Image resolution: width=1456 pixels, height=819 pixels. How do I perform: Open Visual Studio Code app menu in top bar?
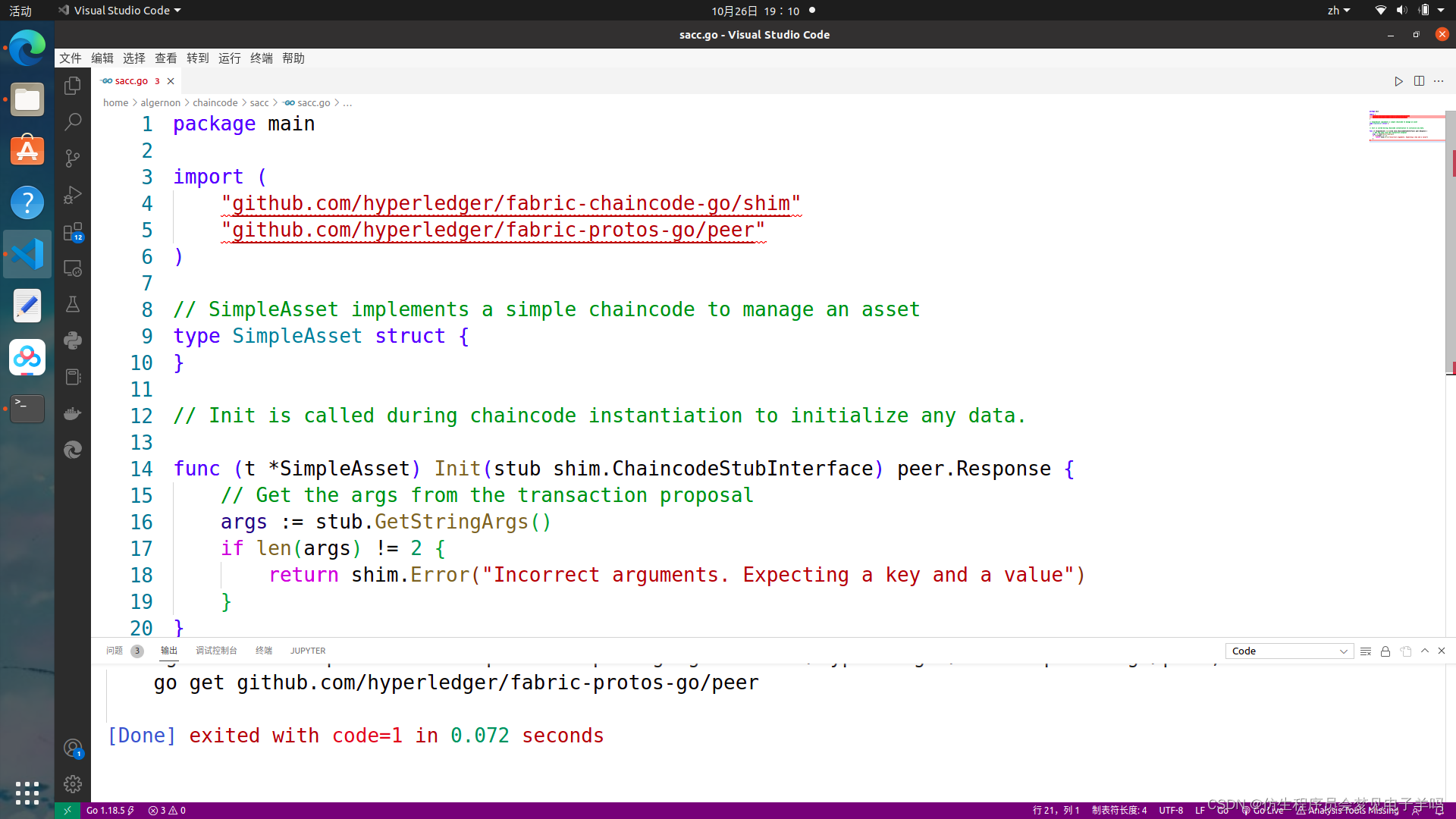(x=120, y=11)
